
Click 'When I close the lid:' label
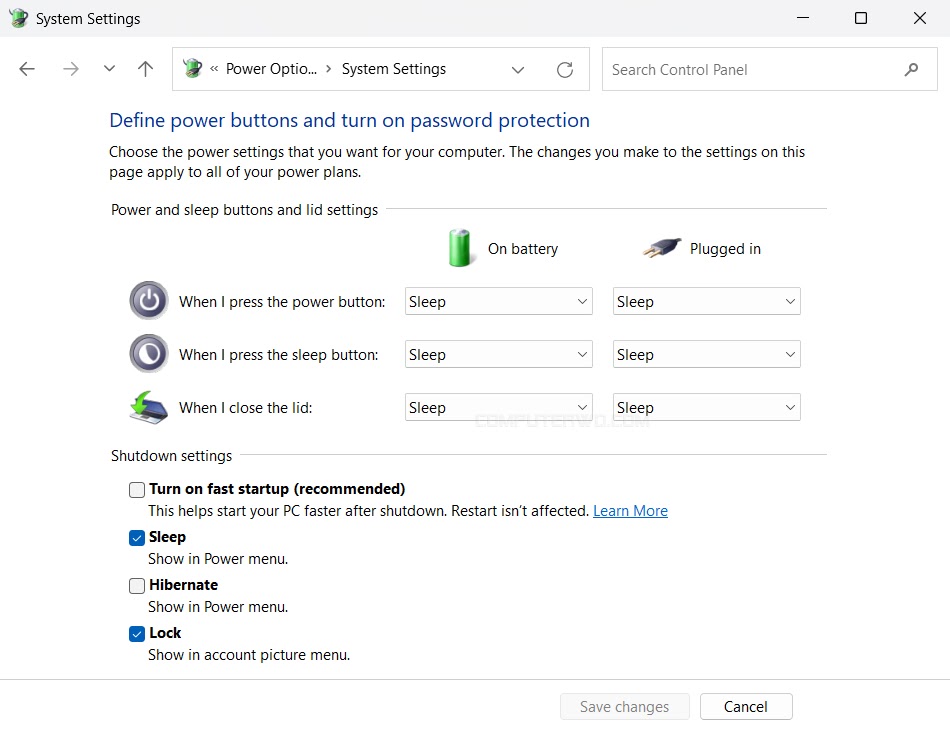coord(245,408)
